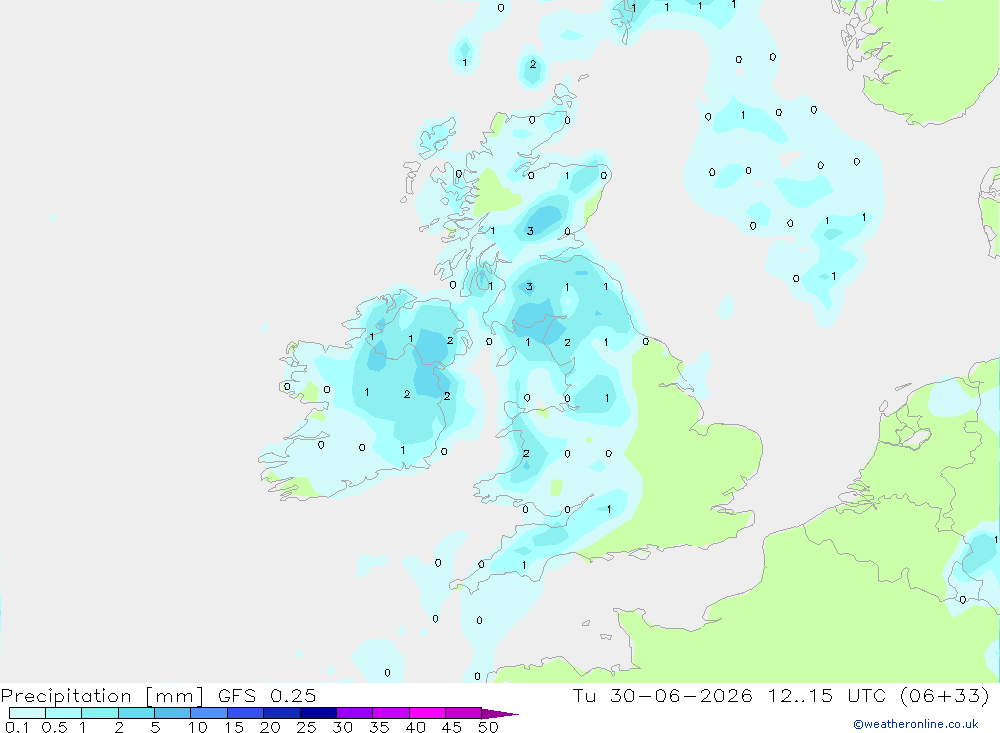Click the '0.1' legend scale label
Screen dimensions: 1000x733
point(17,727)
